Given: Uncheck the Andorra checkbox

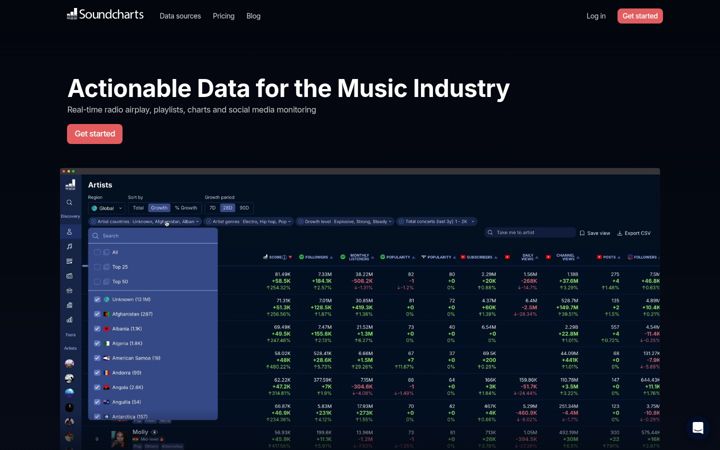Looking at the screenshot, I should click(97, 373).
